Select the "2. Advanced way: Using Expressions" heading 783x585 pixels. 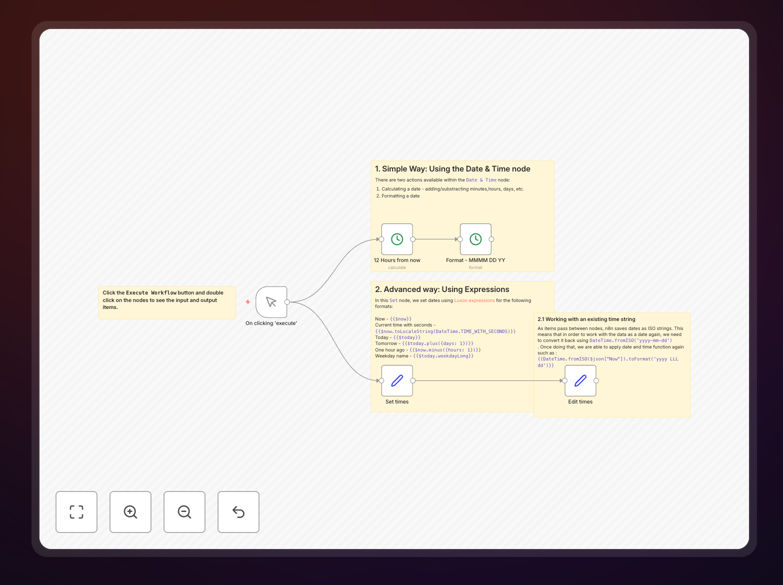click(442, 289)
